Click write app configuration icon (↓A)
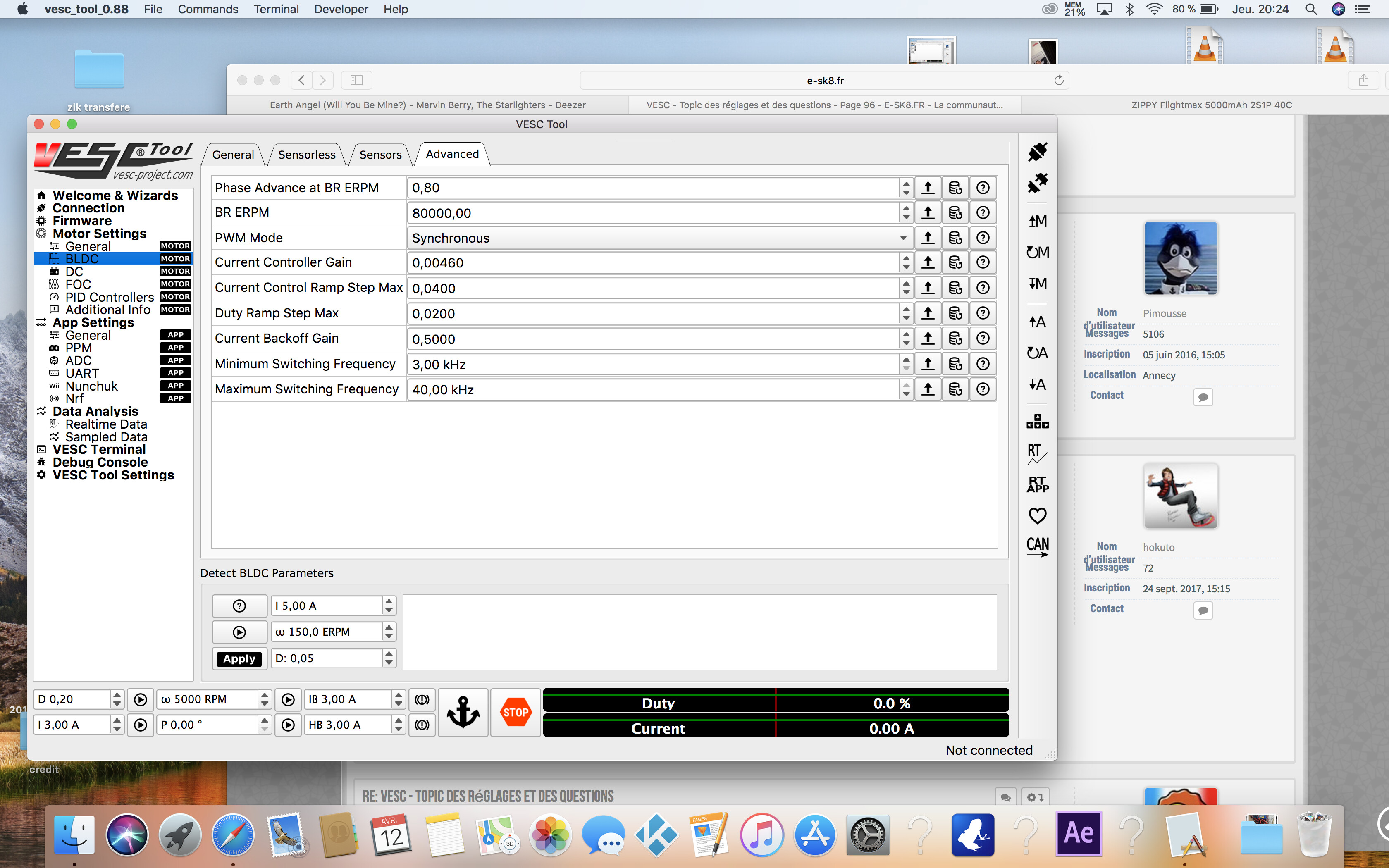 pyautogui.click(x=1037, y=384)
